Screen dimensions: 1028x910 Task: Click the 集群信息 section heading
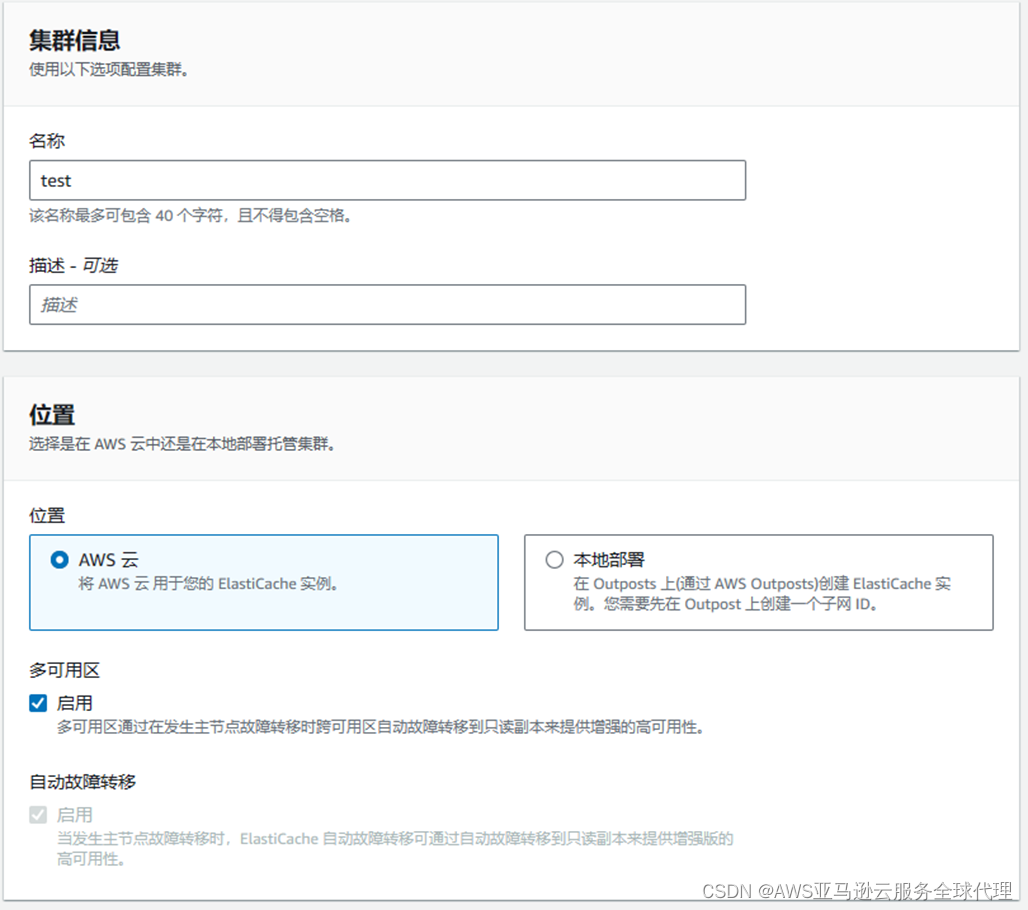[x=73, y=40]
